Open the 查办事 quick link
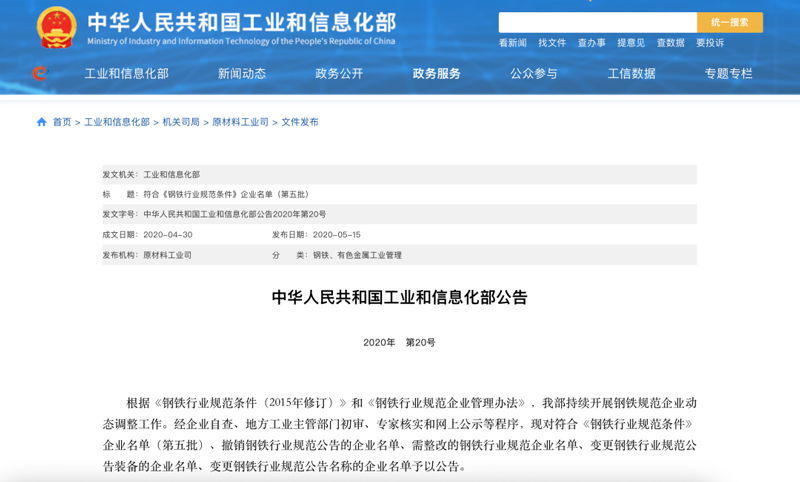Viewport: 800px width, 482px height. pos(591,43)
